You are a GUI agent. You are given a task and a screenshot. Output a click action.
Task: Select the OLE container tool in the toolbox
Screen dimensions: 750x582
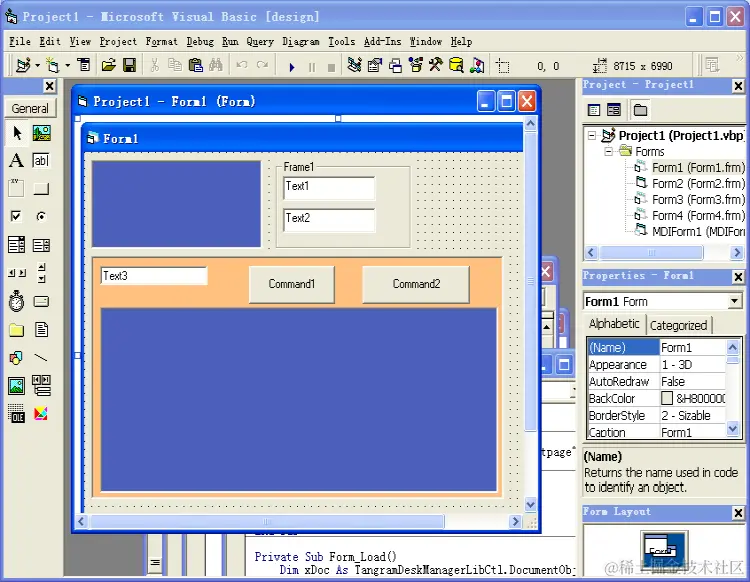point(17,414)
